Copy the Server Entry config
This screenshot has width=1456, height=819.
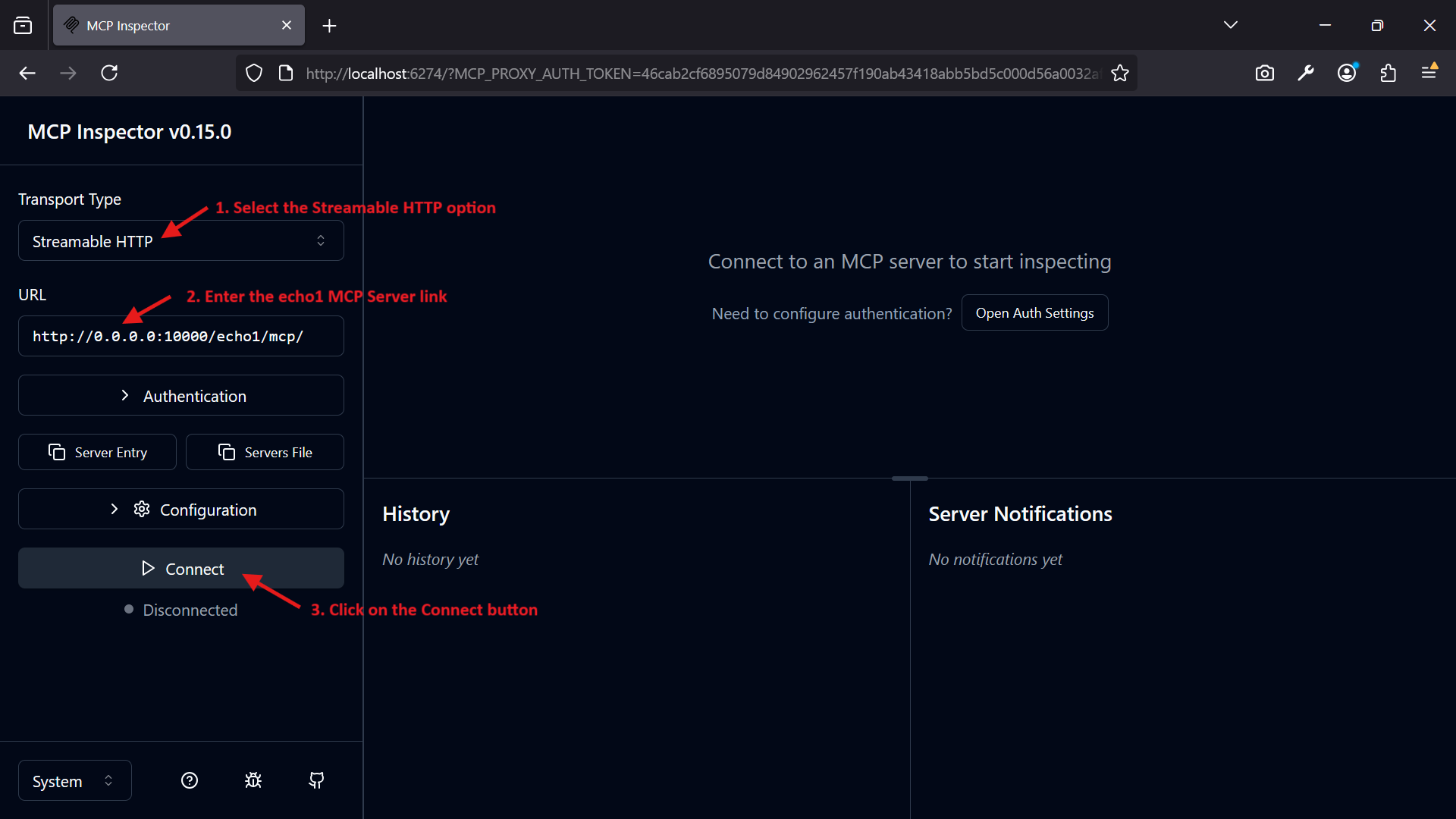coord(97,453)
